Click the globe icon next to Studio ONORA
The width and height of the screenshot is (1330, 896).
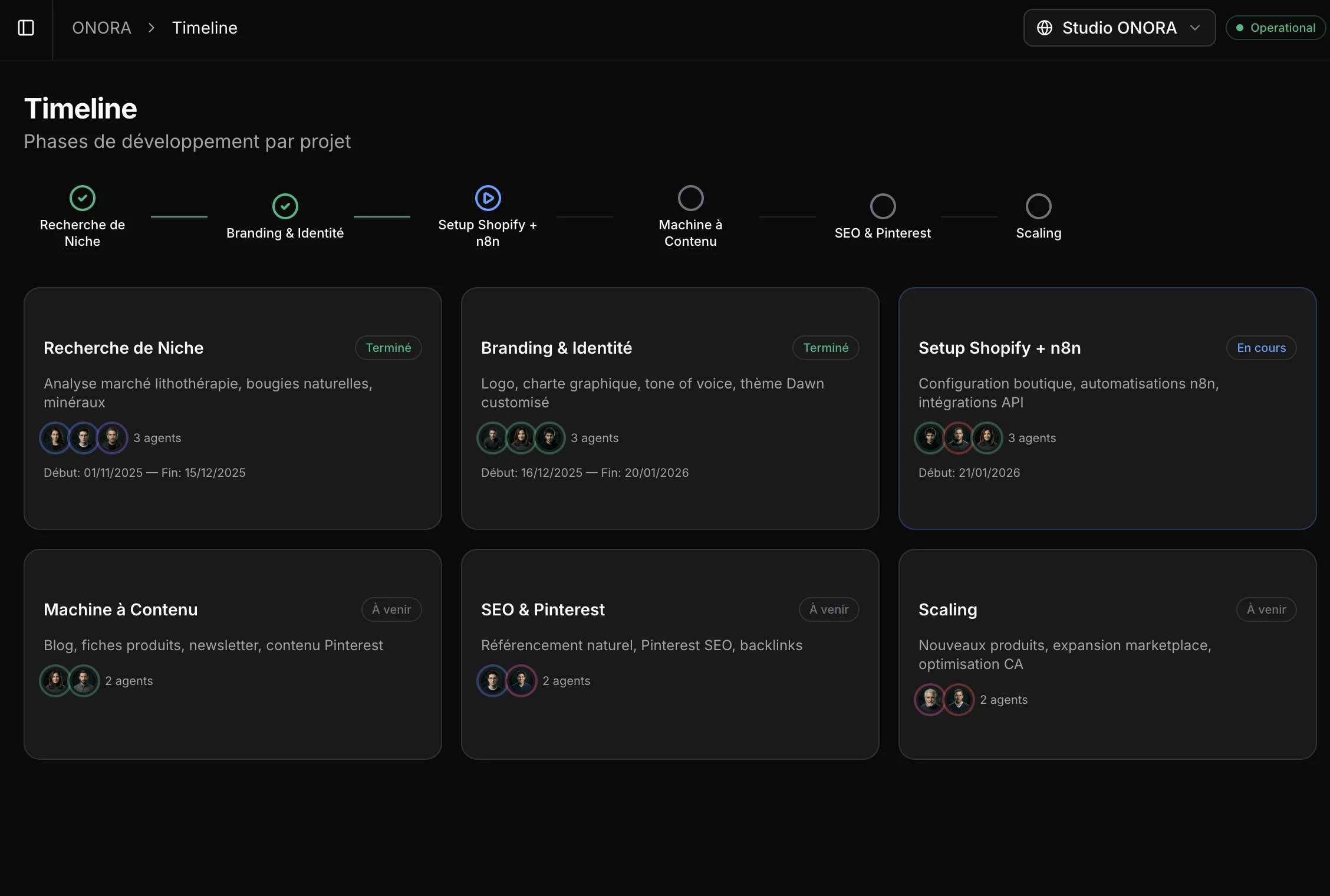(1045, 27)
